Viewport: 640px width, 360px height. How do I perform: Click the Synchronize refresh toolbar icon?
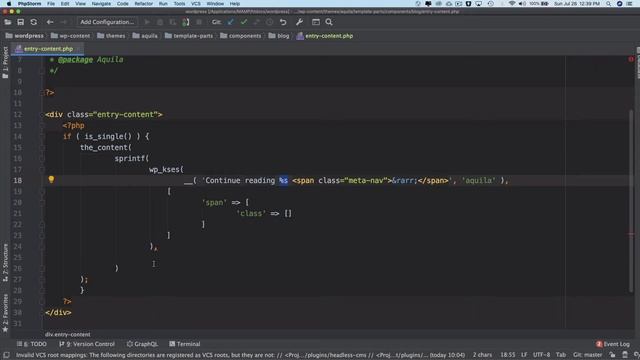(33, 22)
